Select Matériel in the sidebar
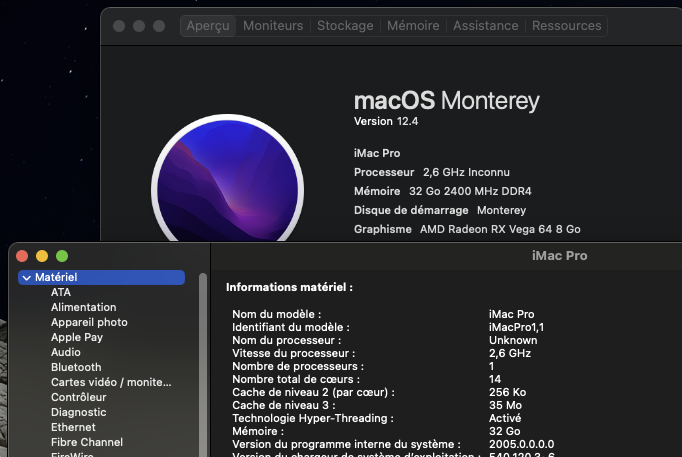 tap(101, 277)
